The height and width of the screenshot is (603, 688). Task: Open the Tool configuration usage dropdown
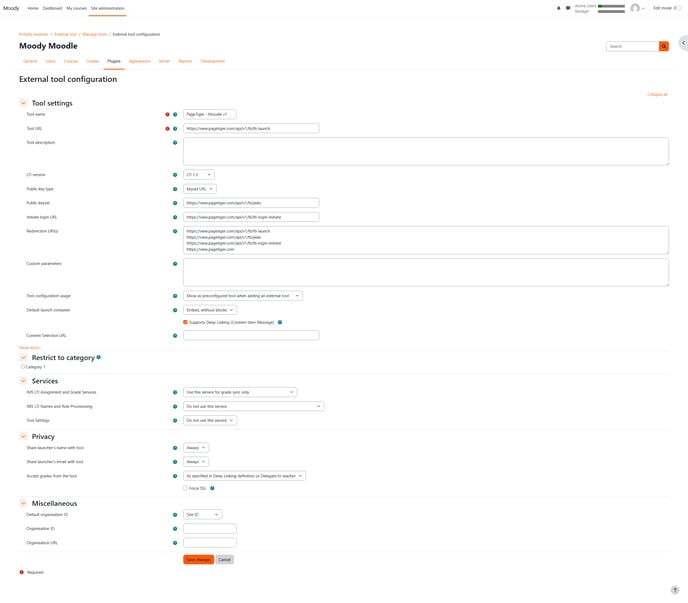tap(243, 296)
